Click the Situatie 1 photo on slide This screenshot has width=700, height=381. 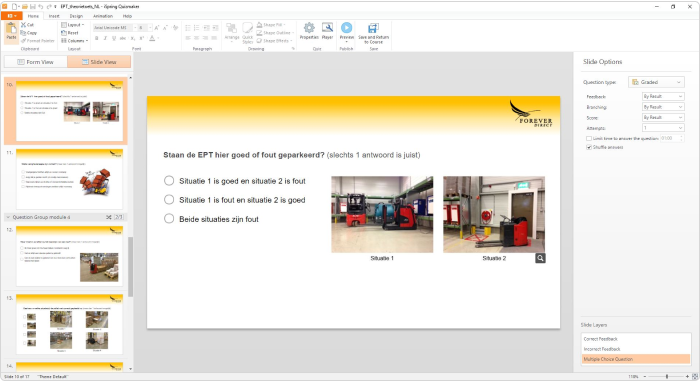382,214
